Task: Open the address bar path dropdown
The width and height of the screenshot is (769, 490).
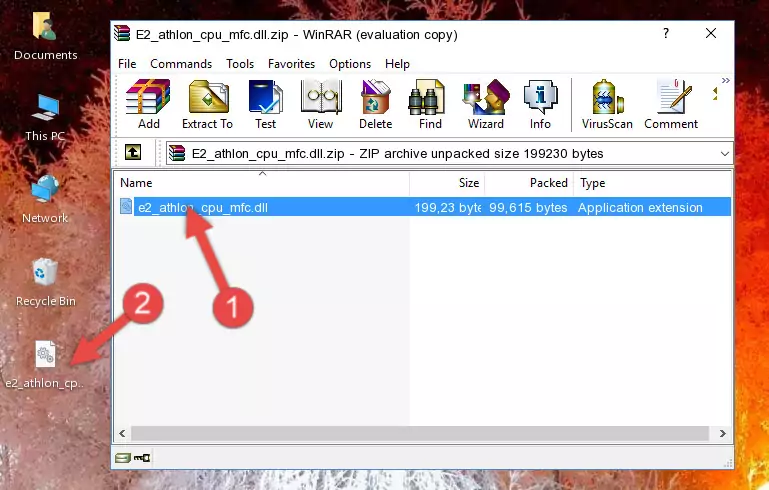Action: pos(724,154)
